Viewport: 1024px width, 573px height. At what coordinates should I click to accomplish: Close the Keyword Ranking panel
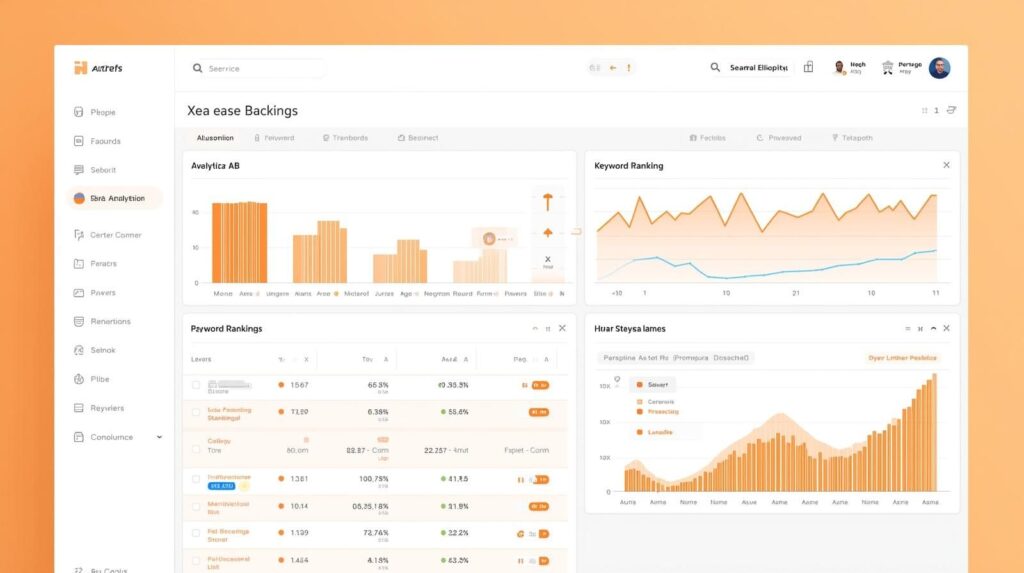[x=946, y=165]
